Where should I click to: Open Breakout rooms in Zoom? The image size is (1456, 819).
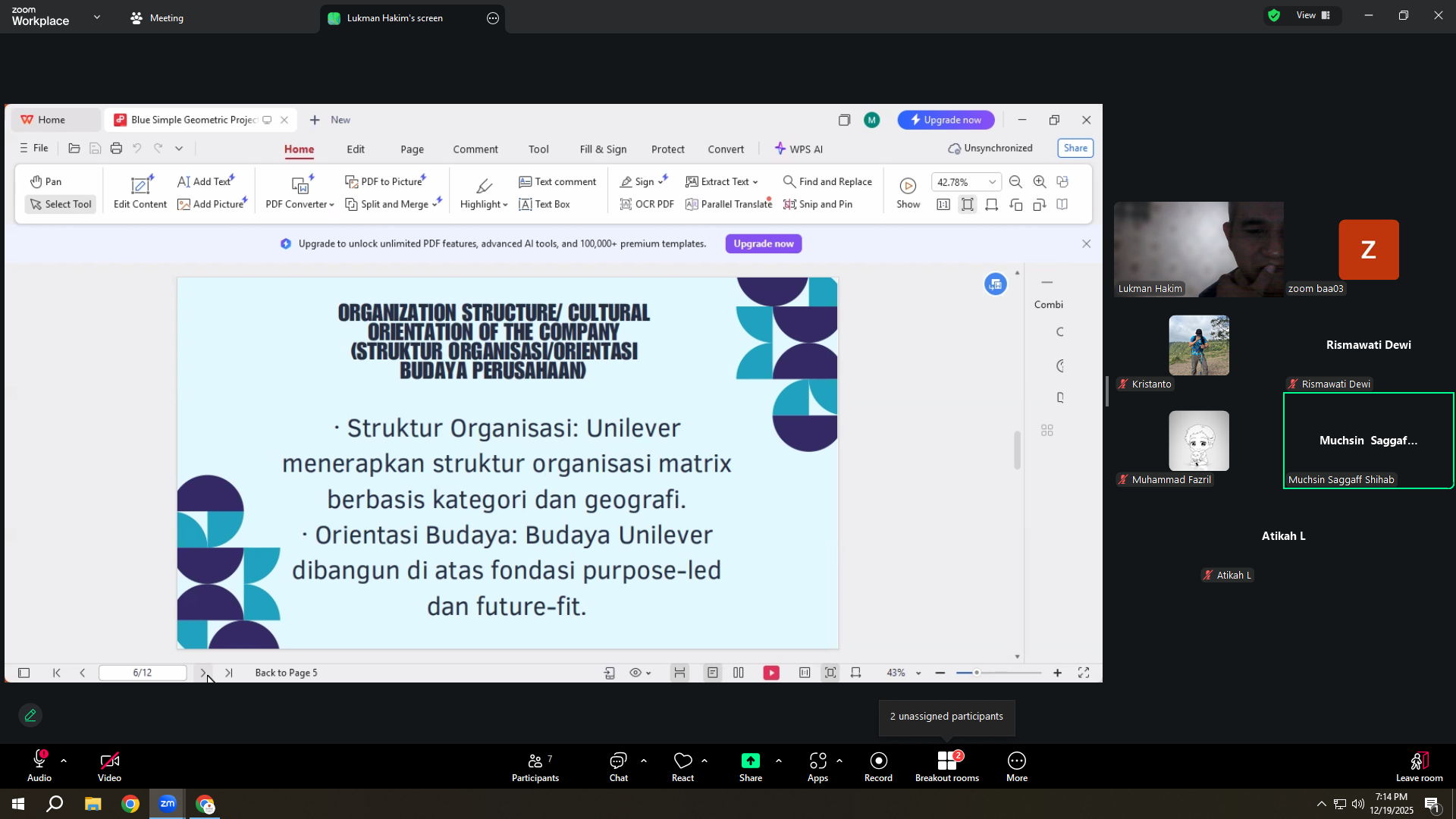pos(947,767)
